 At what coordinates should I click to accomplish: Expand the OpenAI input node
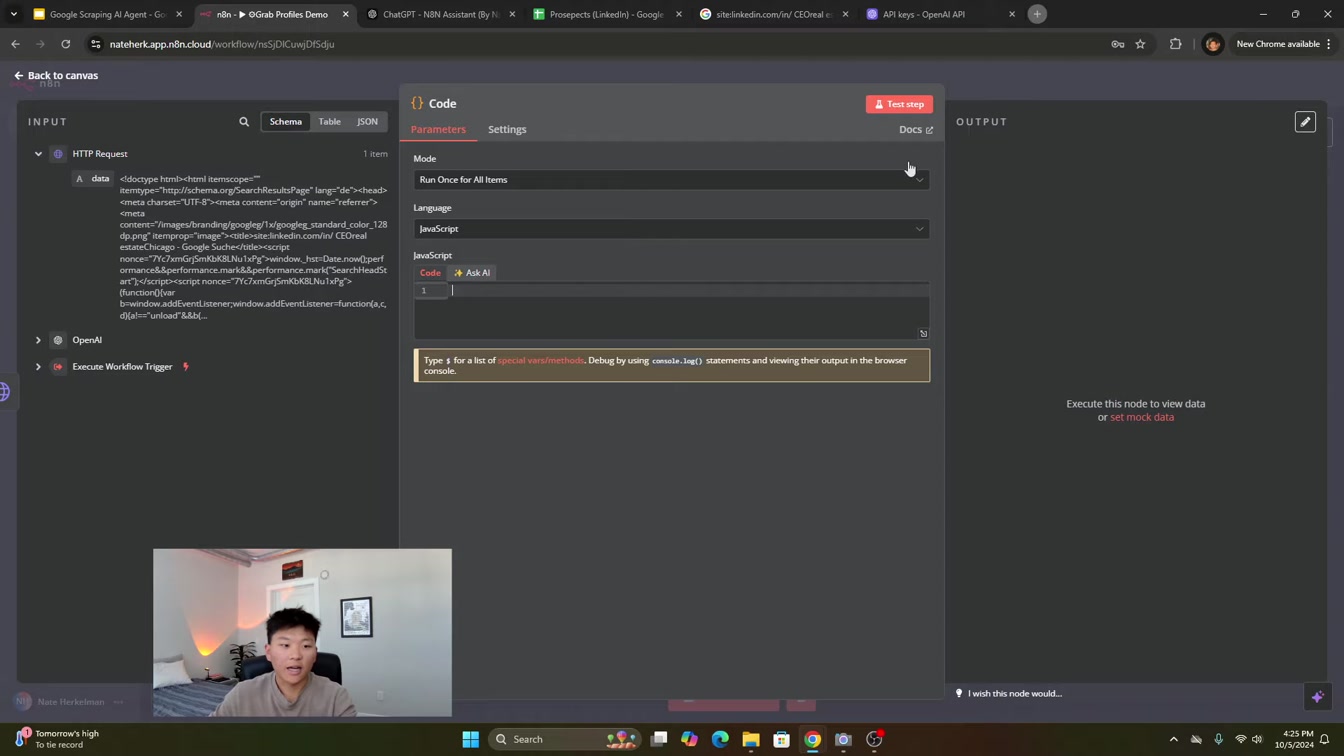(x=38, y=340)
